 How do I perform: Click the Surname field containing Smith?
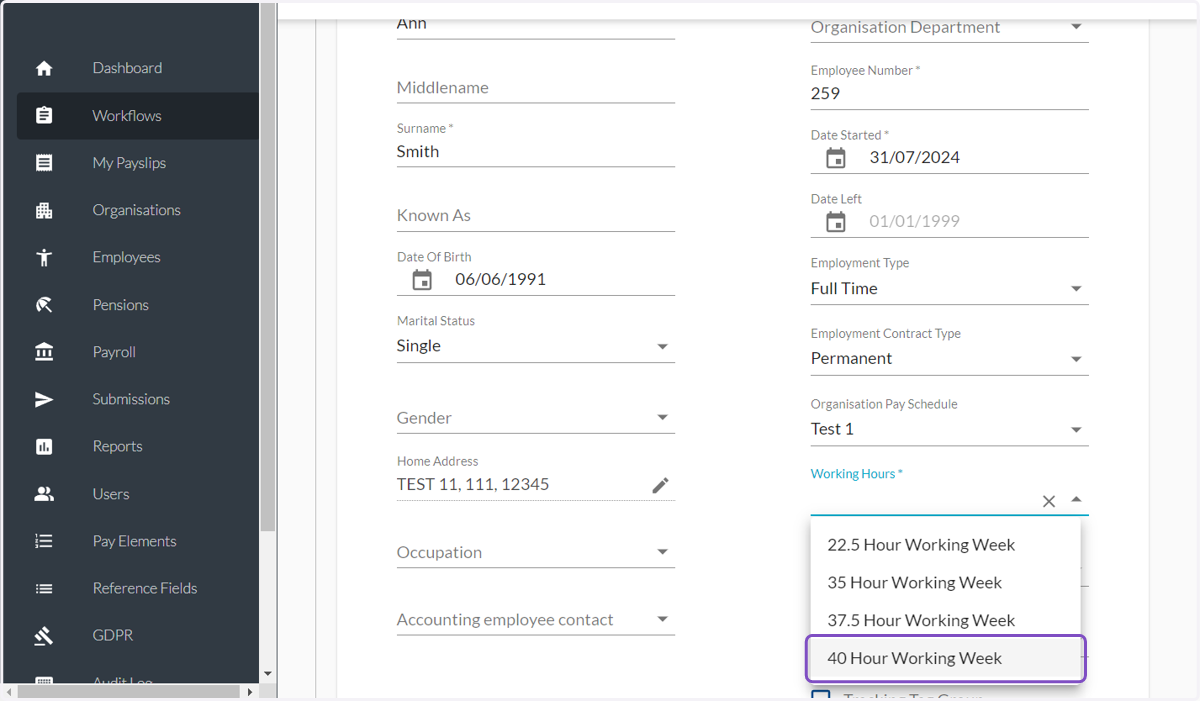pyautogui.click(x=536, y=152)
